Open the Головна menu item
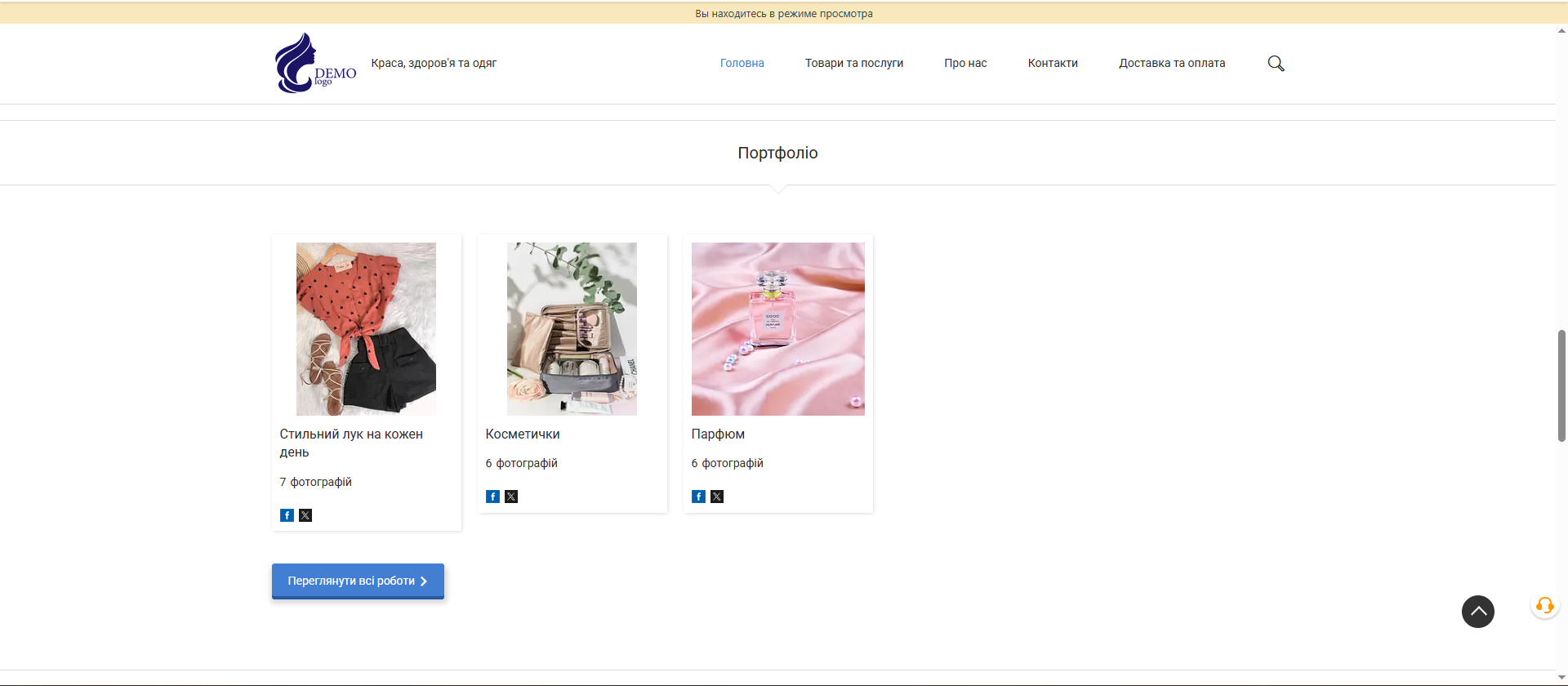The width and height of the screenshot is (1568, 686). click(x=742, y=64)
